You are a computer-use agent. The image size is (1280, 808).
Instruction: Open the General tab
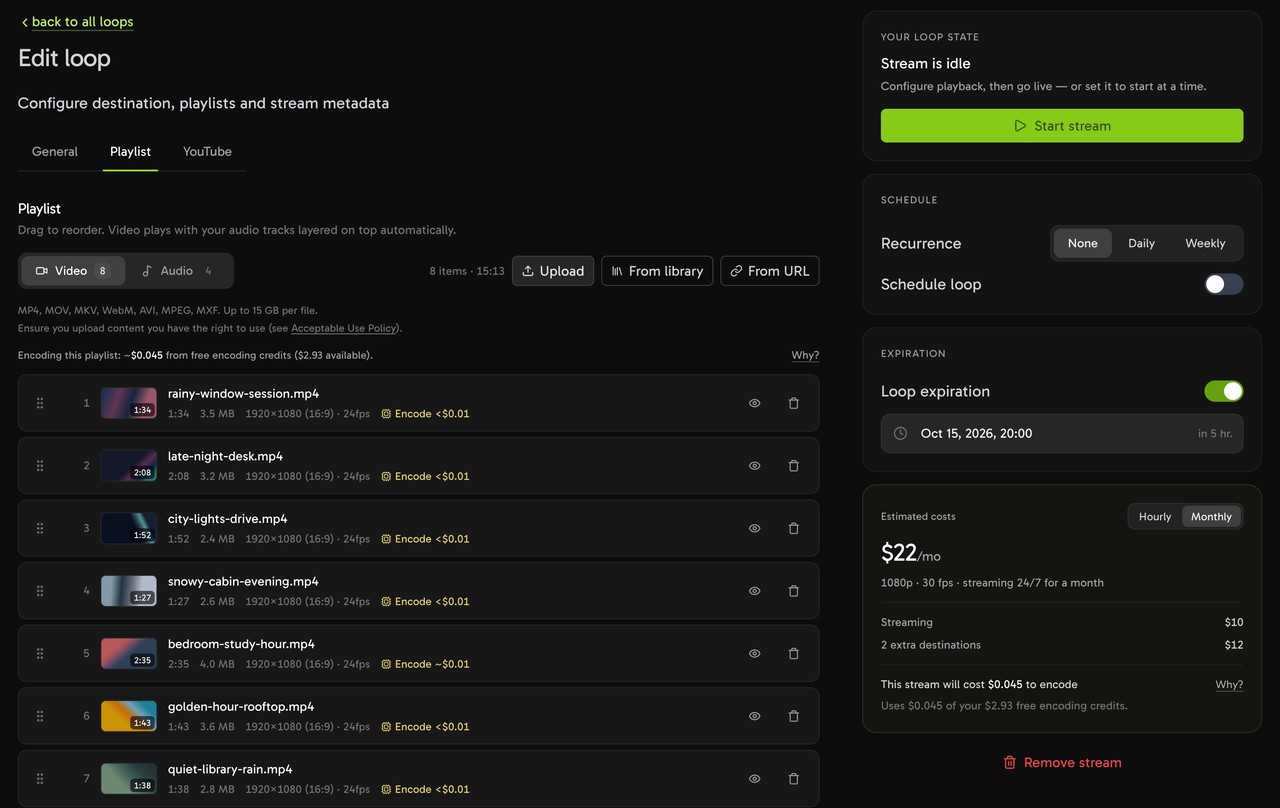click(55, 152)
